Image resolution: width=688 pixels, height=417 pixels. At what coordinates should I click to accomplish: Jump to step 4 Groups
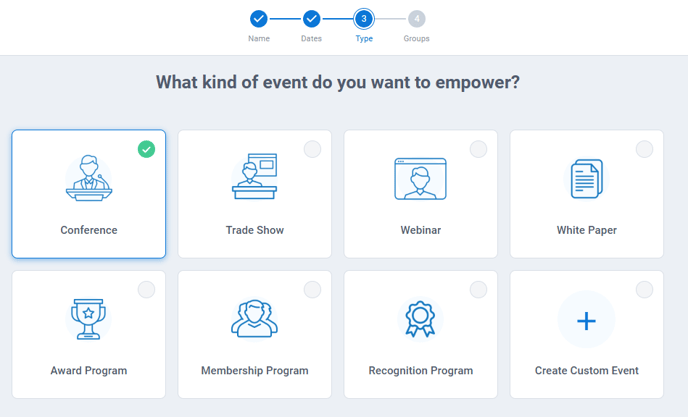[417, 19]
